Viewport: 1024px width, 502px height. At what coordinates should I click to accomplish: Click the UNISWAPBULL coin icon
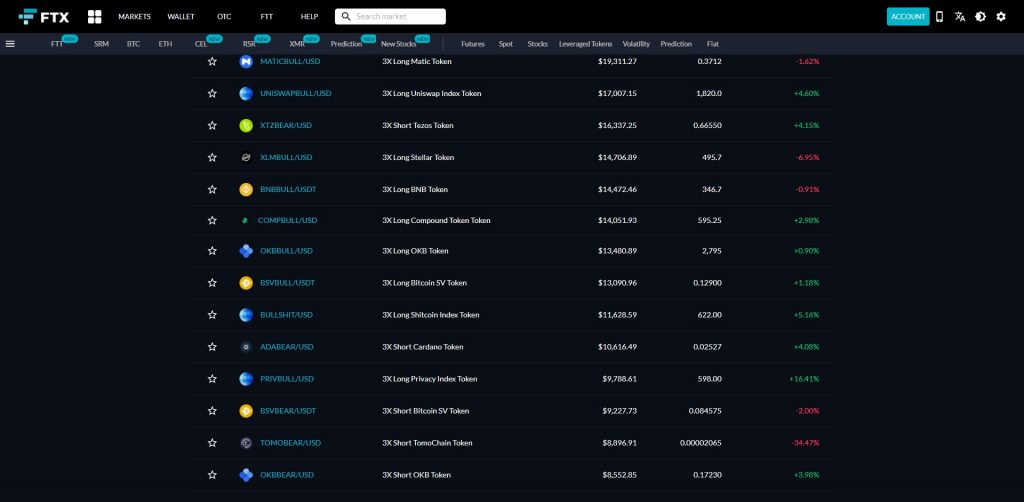click(x=246, y=93)
